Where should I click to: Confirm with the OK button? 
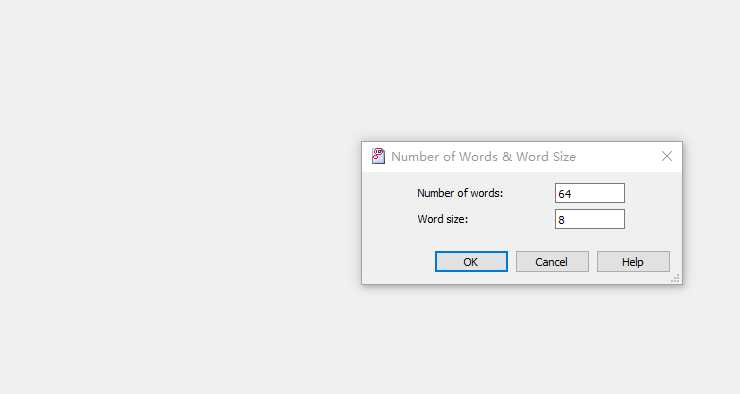coord(471,261)
